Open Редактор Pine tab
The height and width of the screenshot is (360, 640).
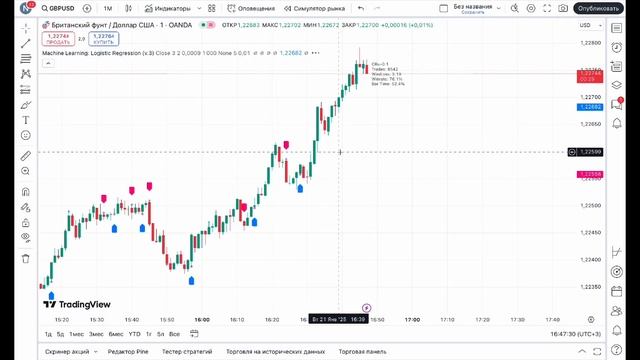point(128,351)
